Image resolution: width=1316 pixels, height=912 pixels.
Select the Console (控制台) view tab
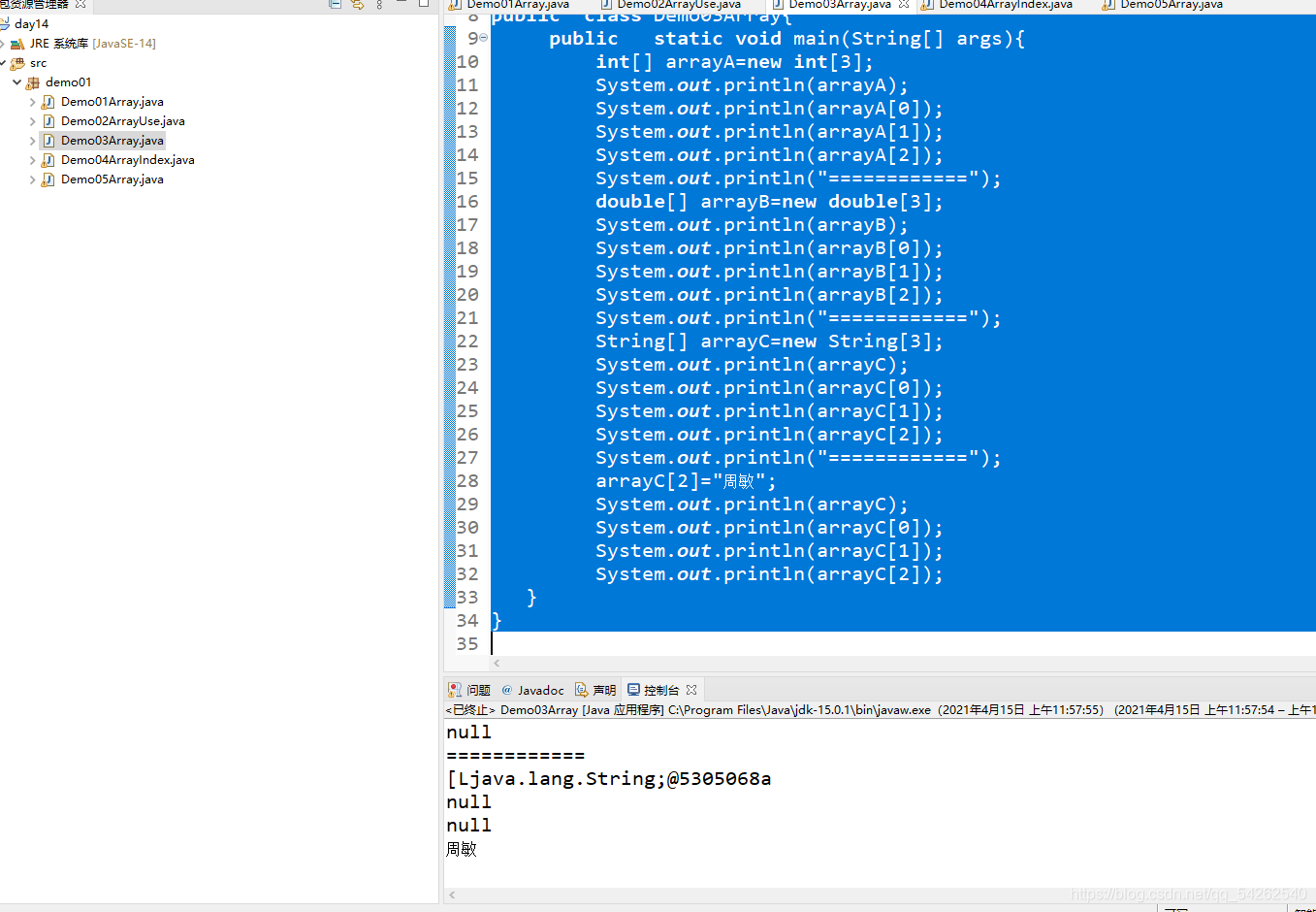[x=661, y=690]
